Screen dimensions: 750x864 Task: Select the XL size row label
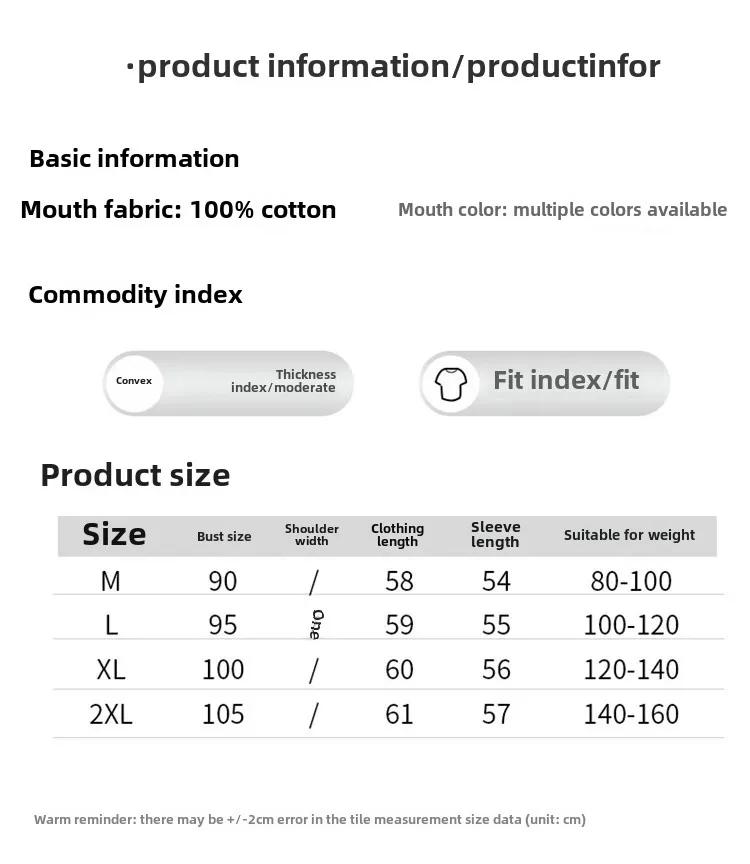tap(111, 670)
